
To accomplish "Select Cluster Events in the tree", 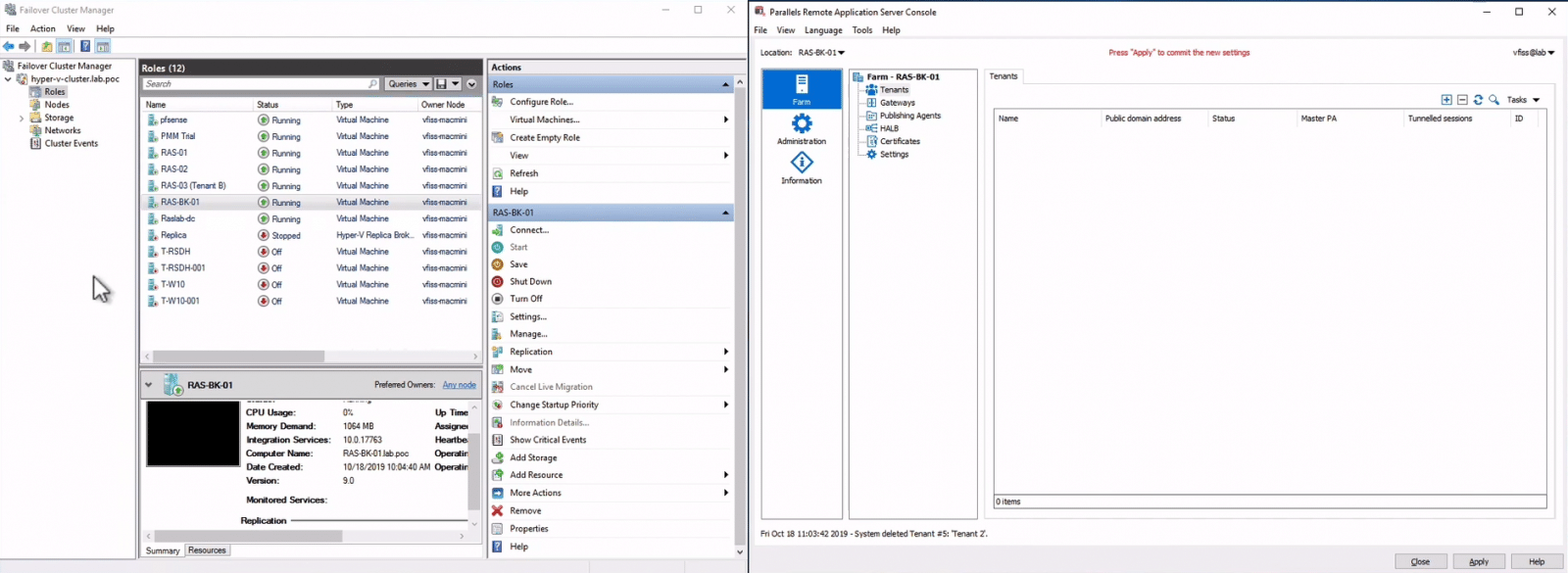I will pyautogui.click(x=72, y=143).
